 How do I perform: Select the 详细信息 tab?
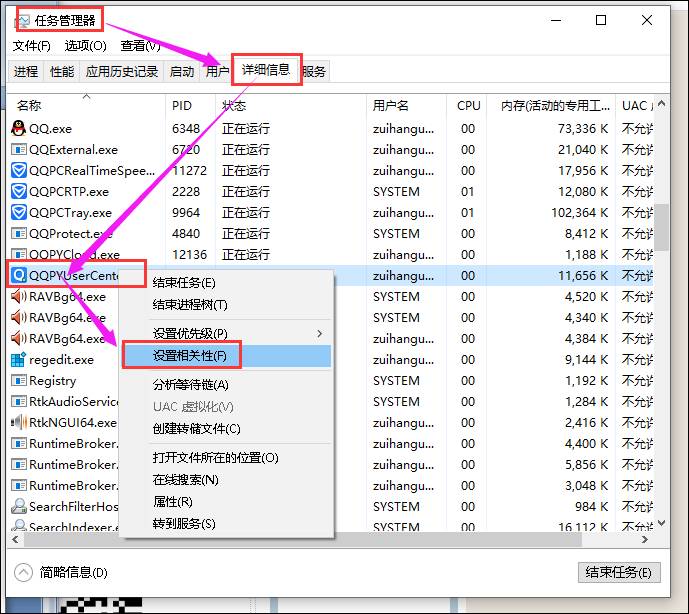click(x=266, y=69)
